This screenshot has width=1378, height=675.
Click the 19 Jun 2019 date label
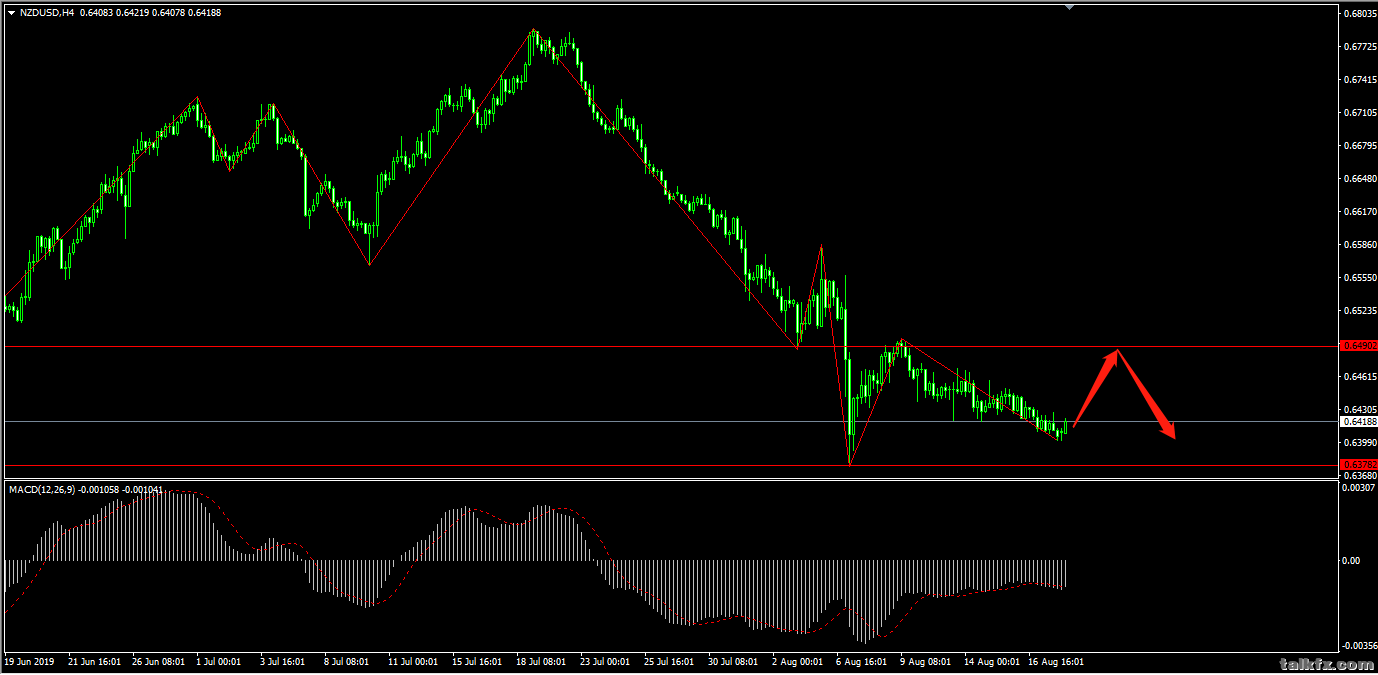(31, 662)
